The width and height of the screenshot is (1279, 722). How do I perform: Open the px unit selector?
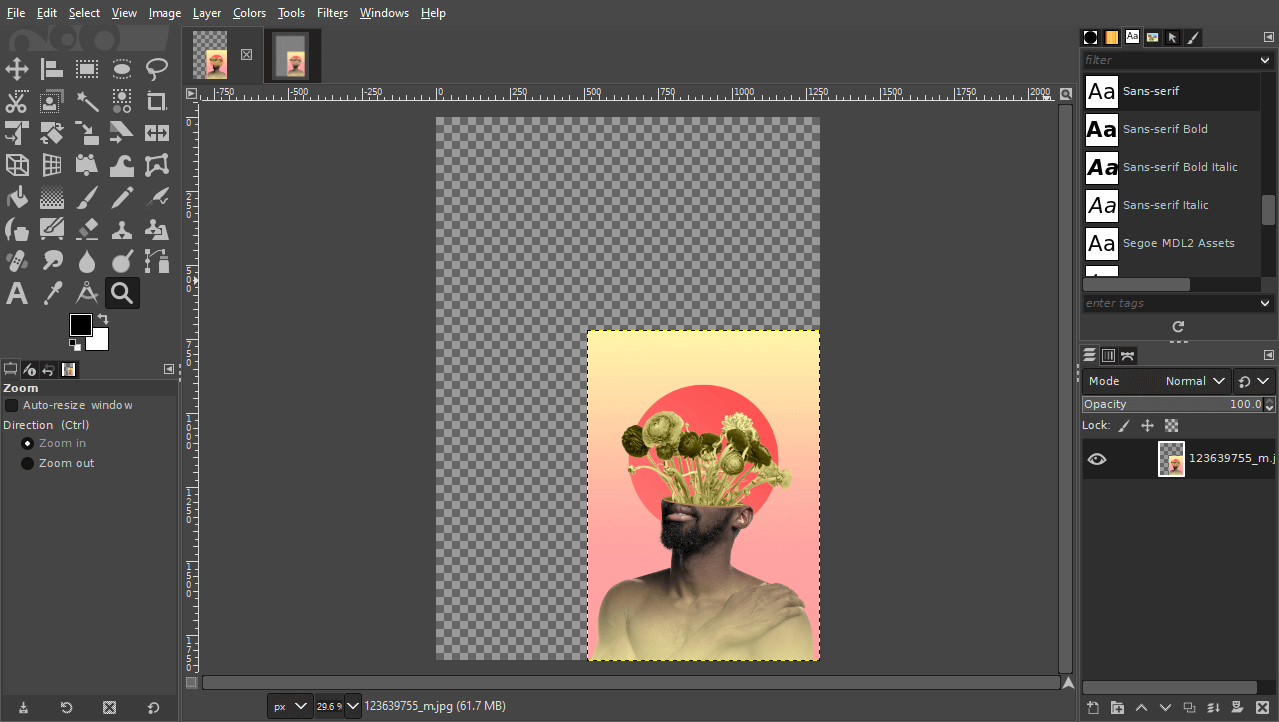(289, 706)
